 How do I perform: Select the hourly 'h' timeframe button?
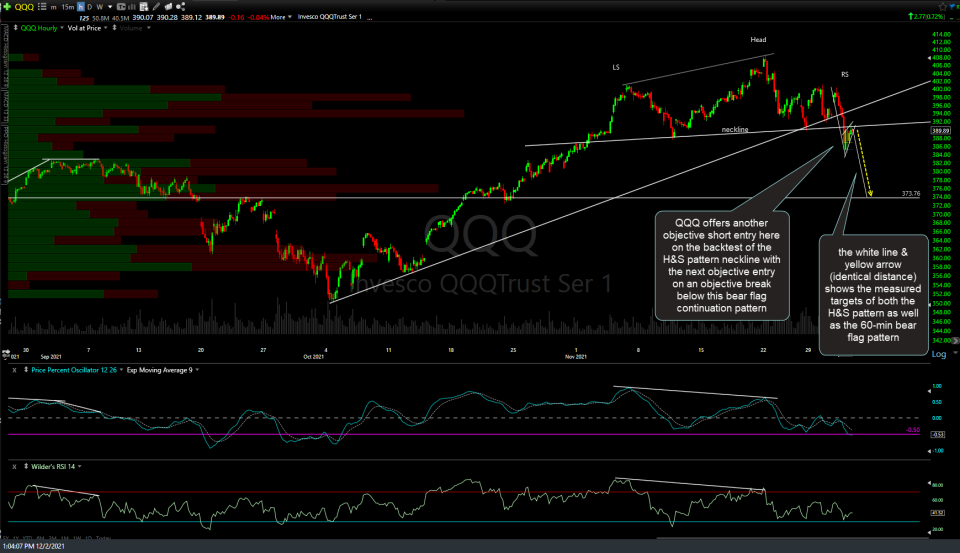(81, 7)
